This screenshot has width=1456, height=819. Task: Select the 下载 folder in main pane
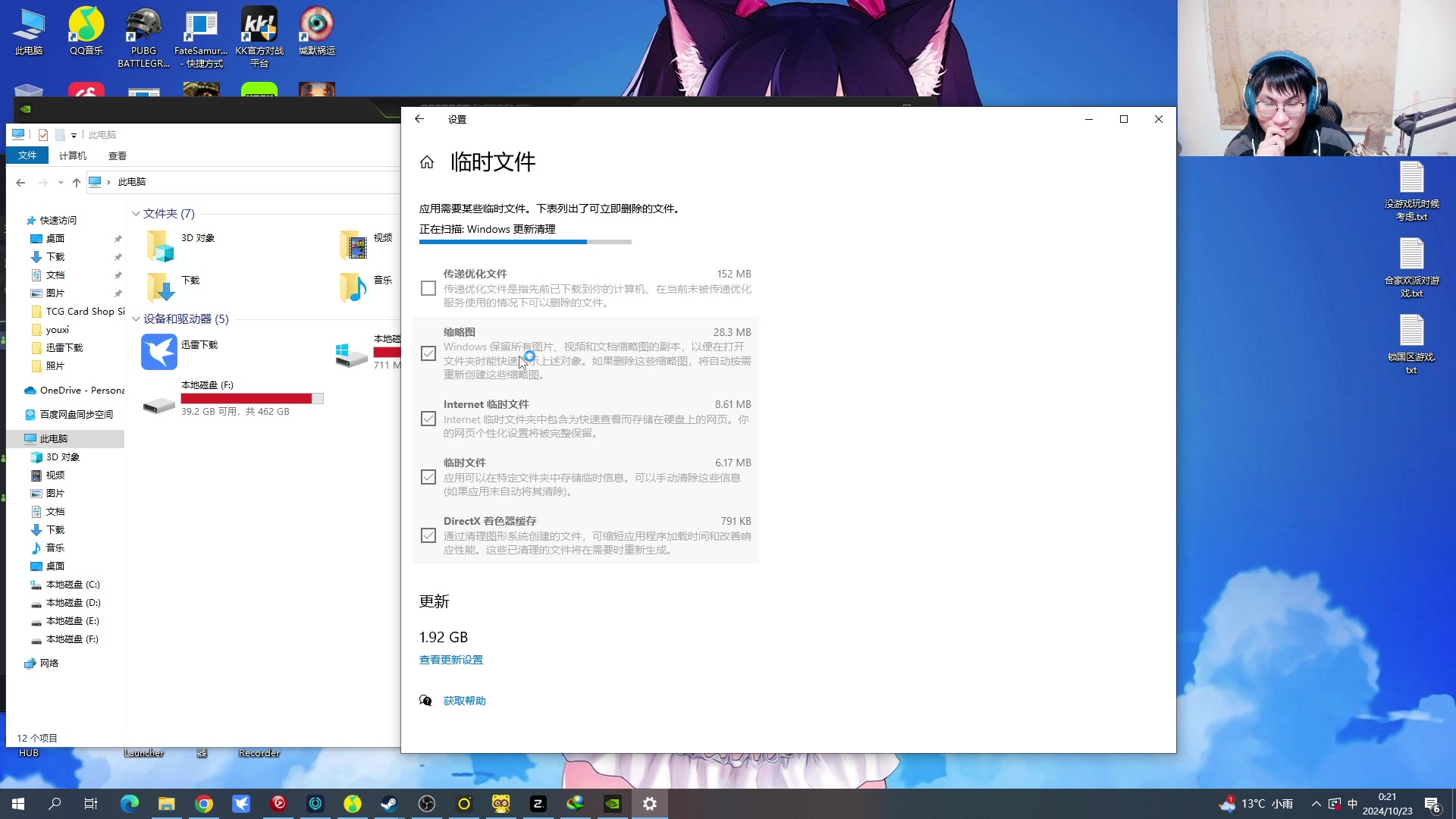174,288
